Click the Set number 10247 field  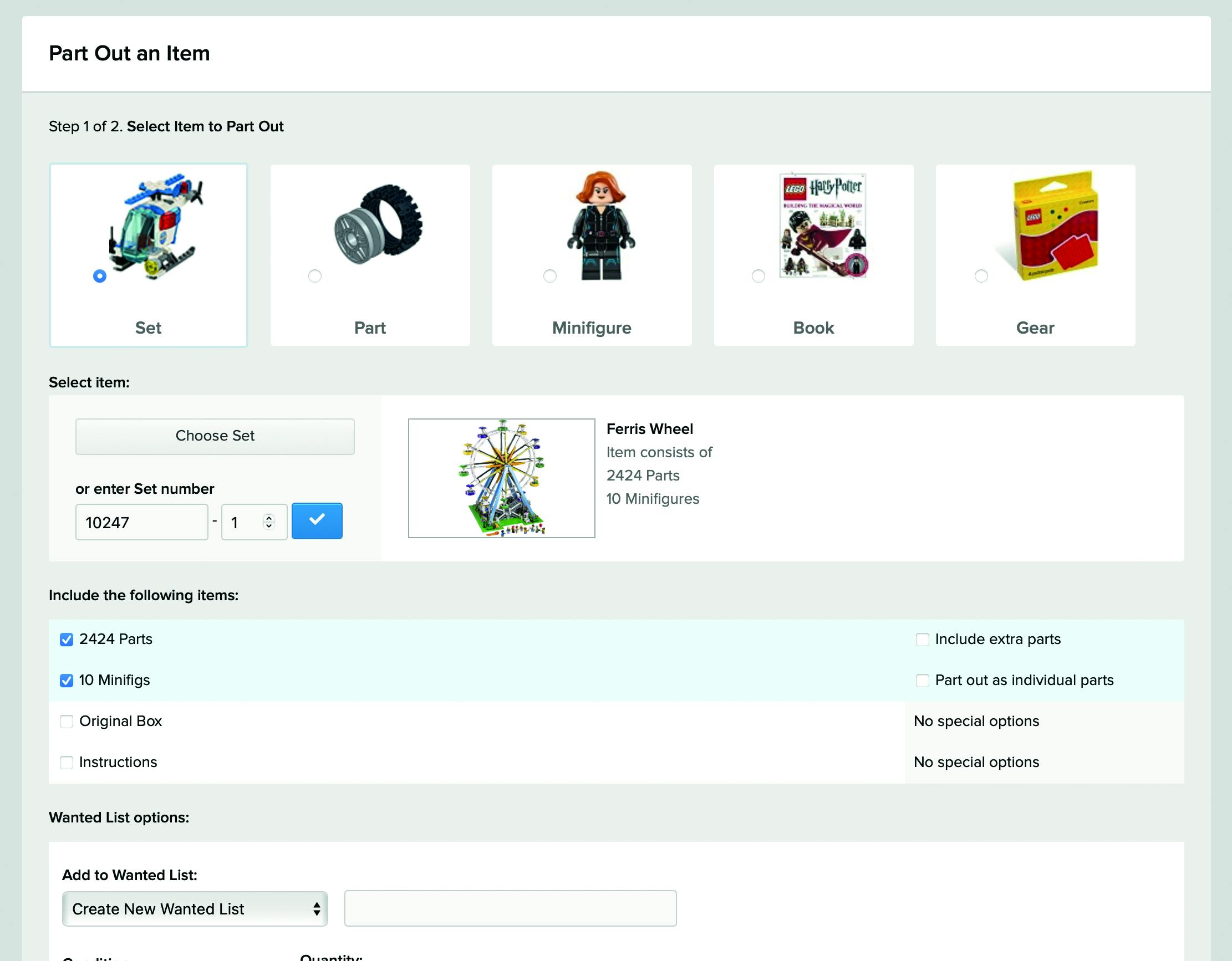(141, 522)
